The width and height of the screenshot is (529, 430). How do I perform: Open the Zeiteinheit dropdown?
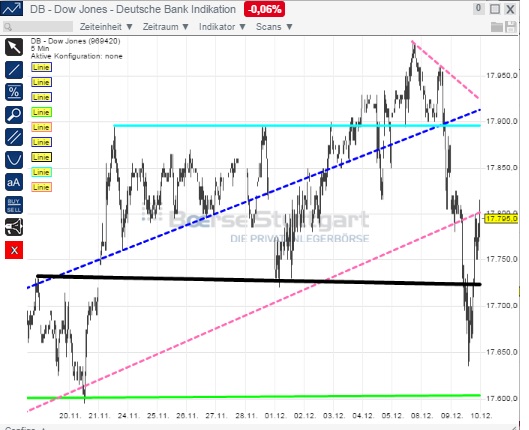(106, 27)
